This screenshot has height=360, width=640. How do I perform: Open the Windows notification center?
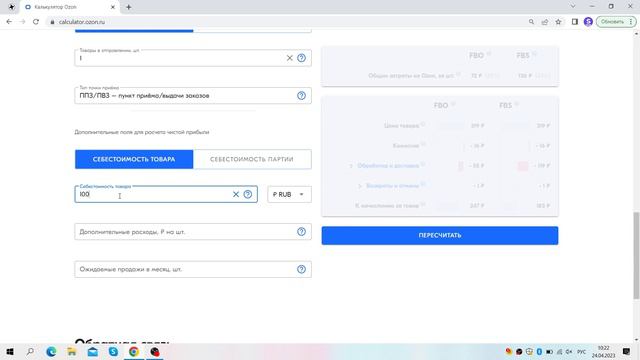tap(626, 351)
